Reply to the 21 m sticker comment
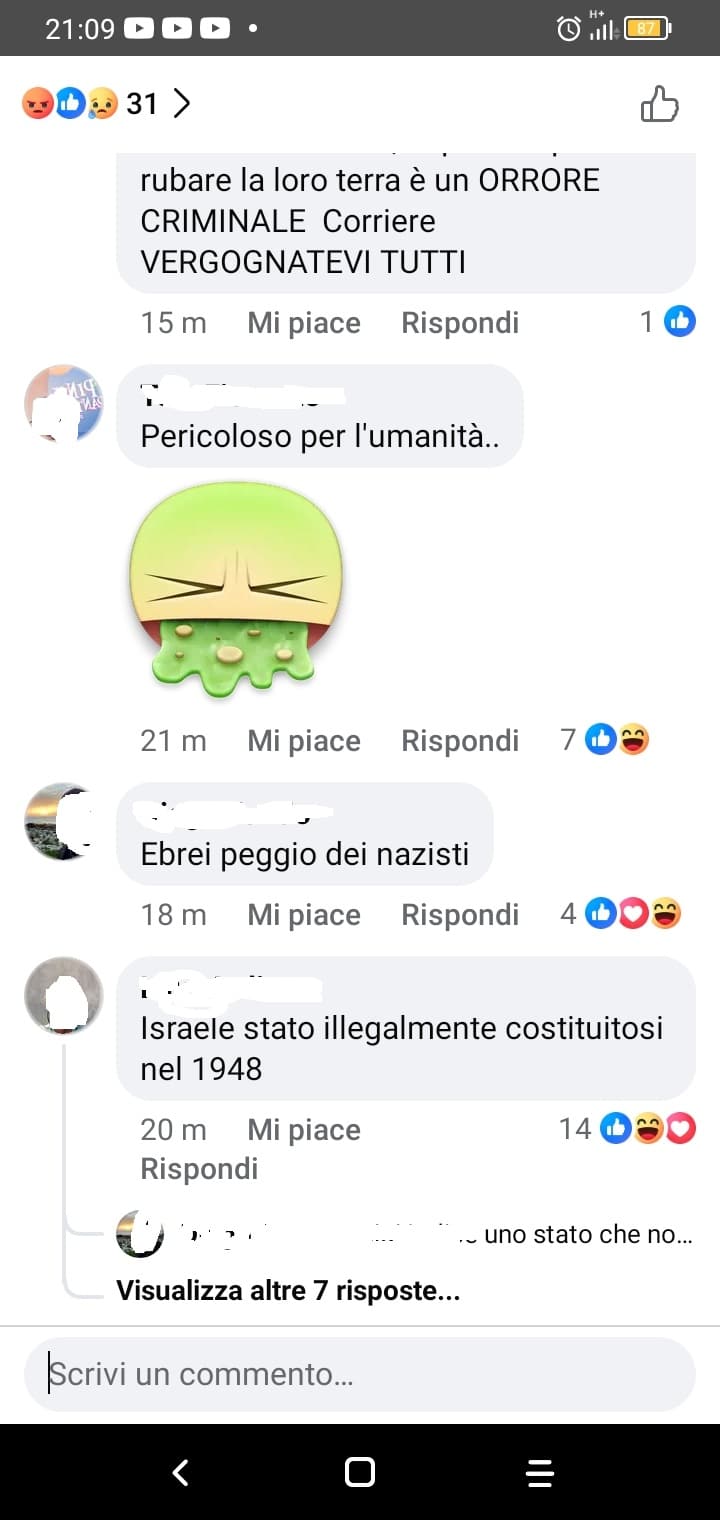The image size is (720, 1520). (x=460, y=741)
